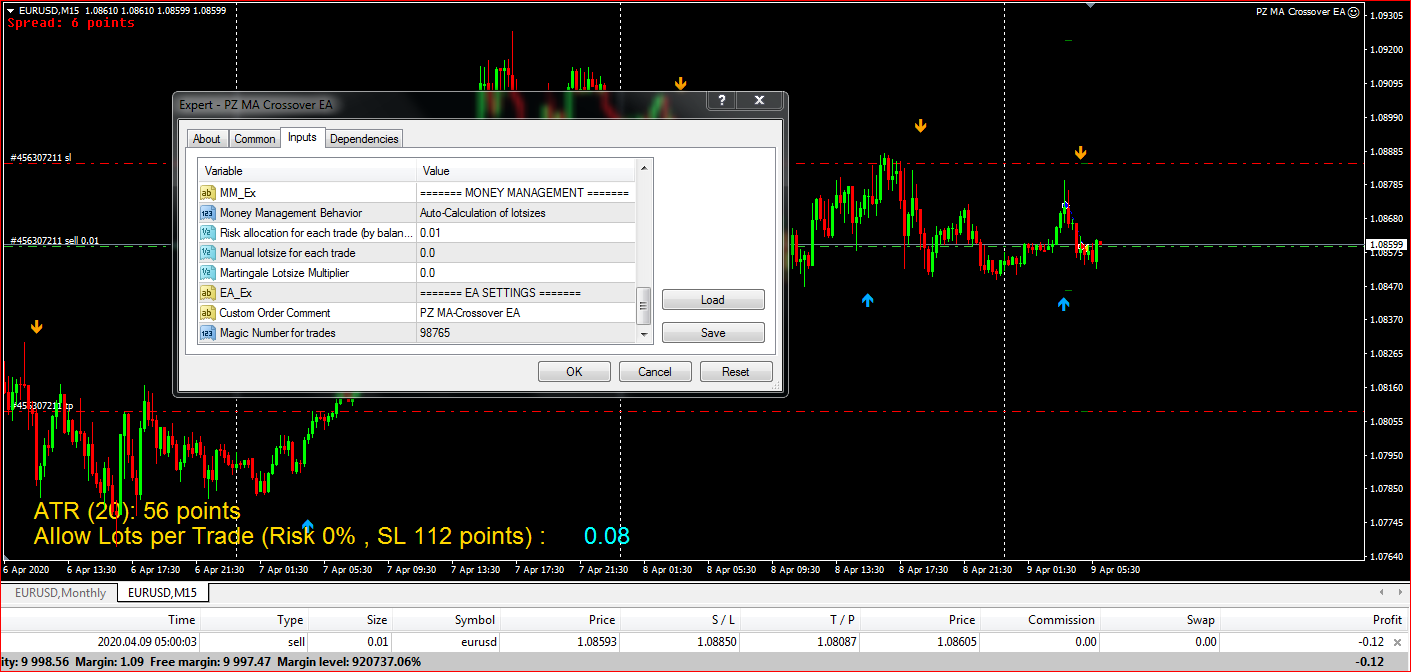Switch to the About tab

(x=207, y=139)
